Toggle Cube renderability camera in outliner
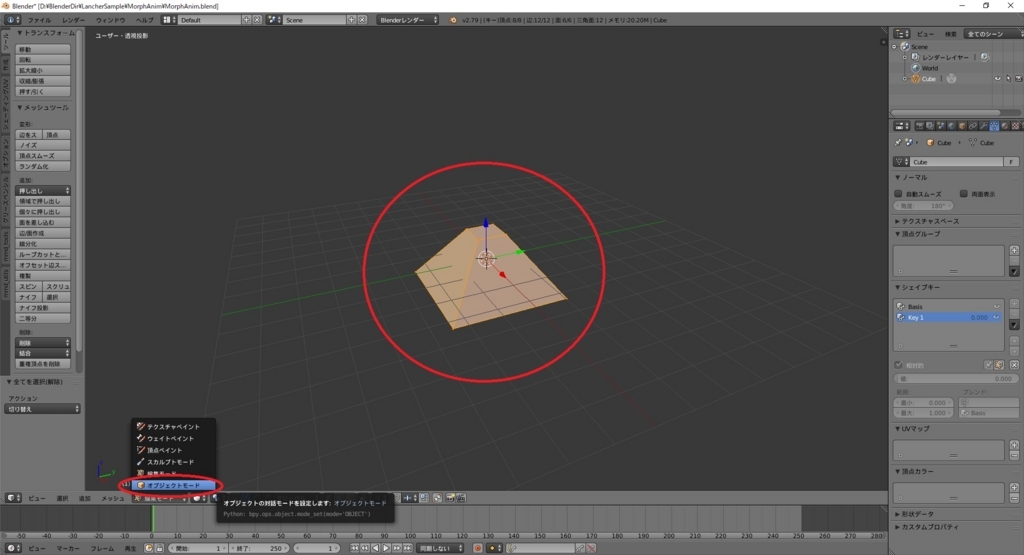This screenshot has height=555, width=1024. [1018, 79]
